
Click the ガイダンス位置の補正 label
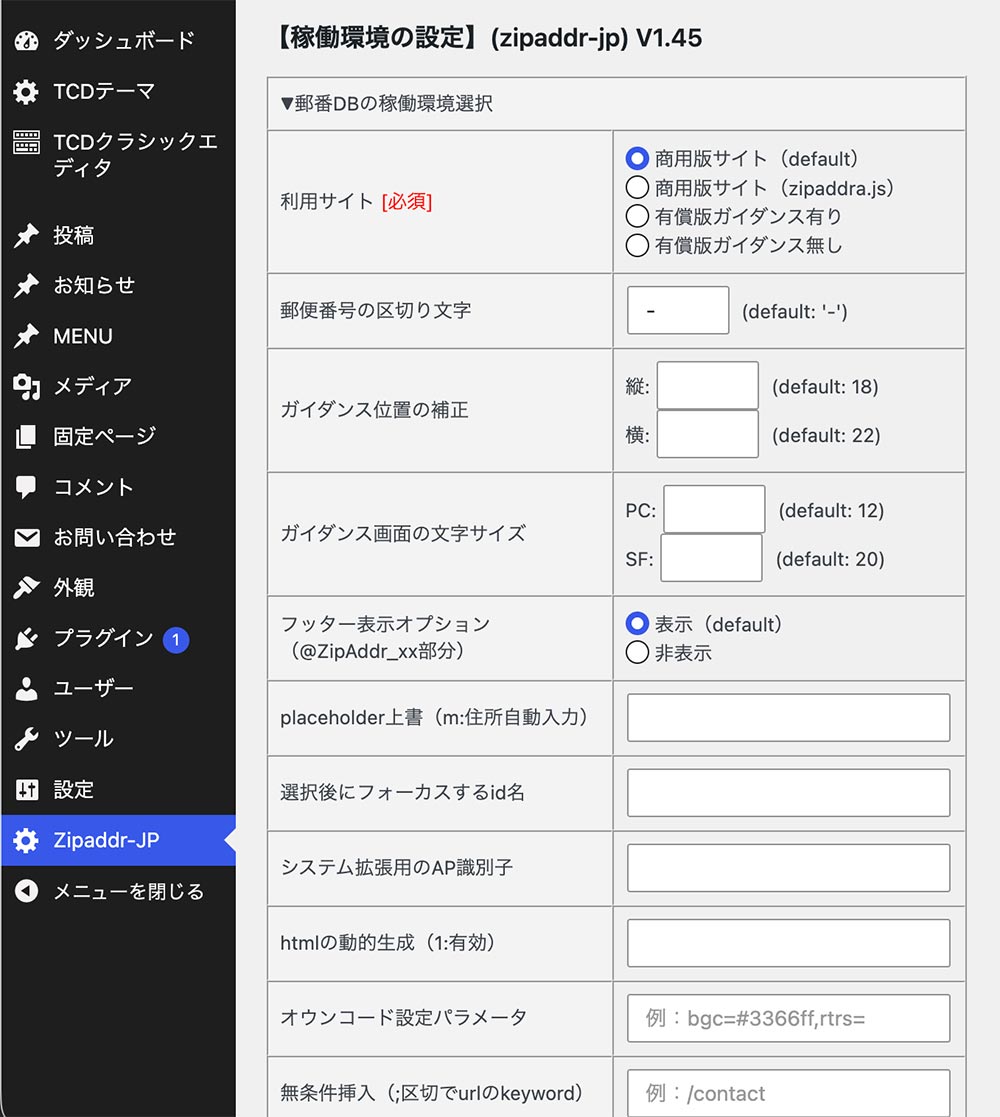click(375, 410)
